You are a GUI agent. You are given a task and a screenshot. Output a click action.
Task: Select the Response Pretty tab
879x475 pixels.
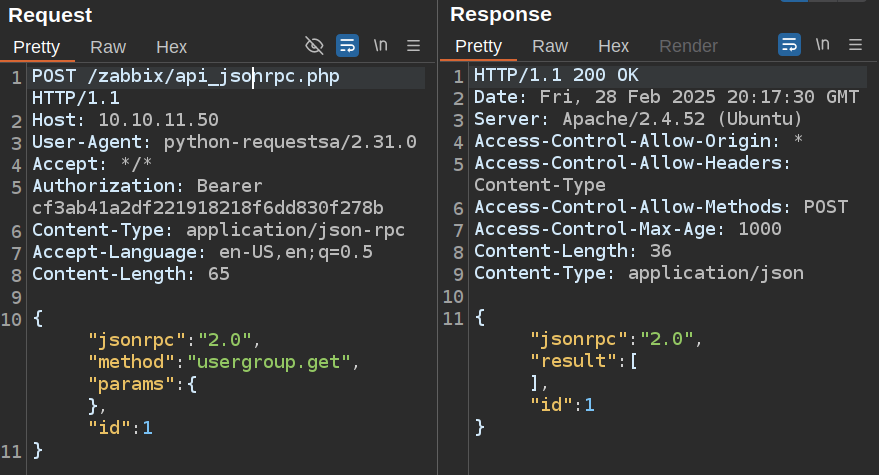pos(478,46)
